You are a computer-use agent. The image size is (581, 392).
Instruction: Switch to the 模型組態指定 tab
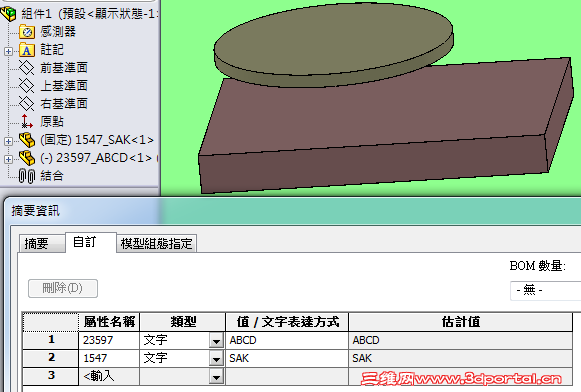click(156, 243)
